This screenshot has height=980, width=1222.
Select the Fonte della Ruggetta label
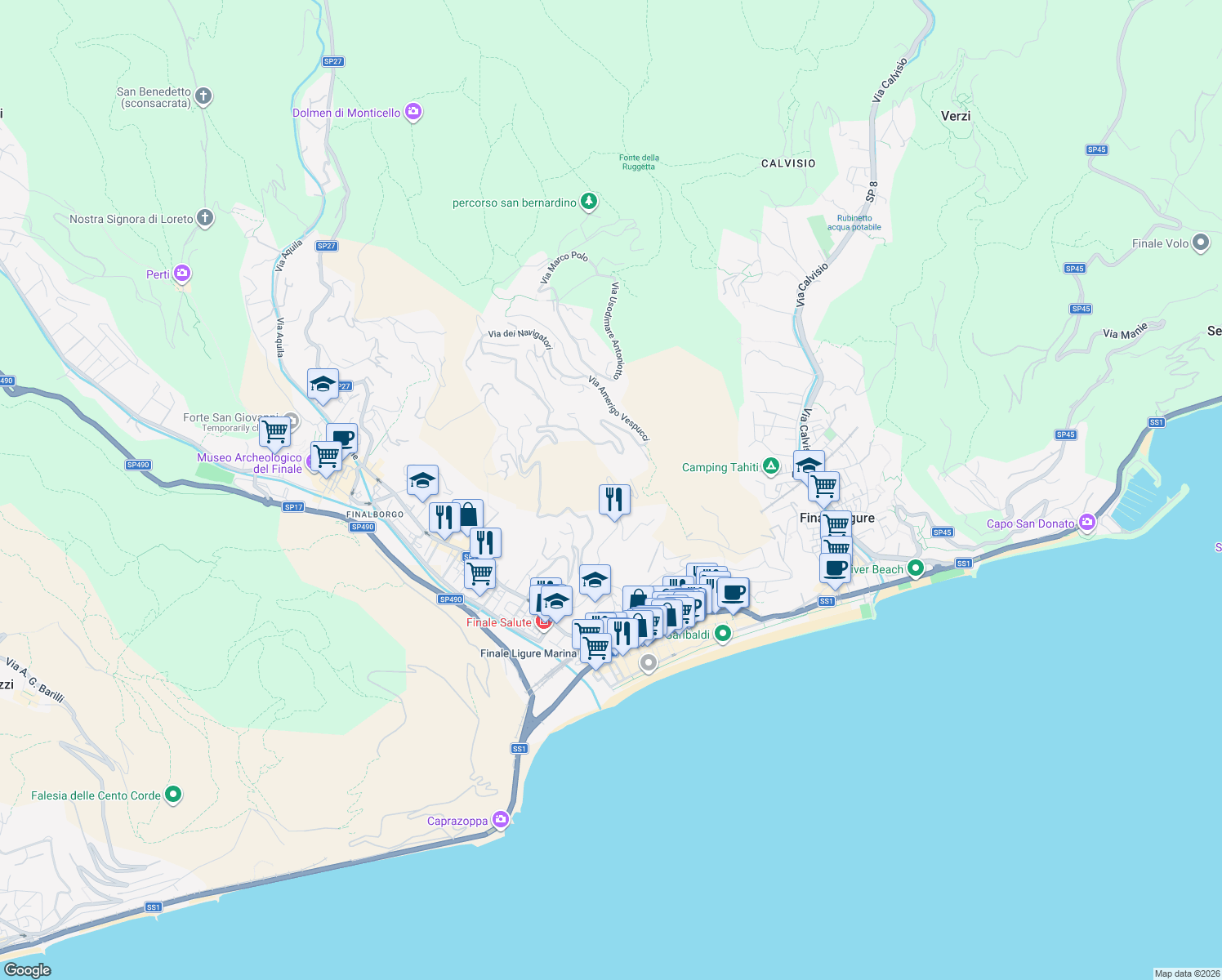tap(639, 162)
